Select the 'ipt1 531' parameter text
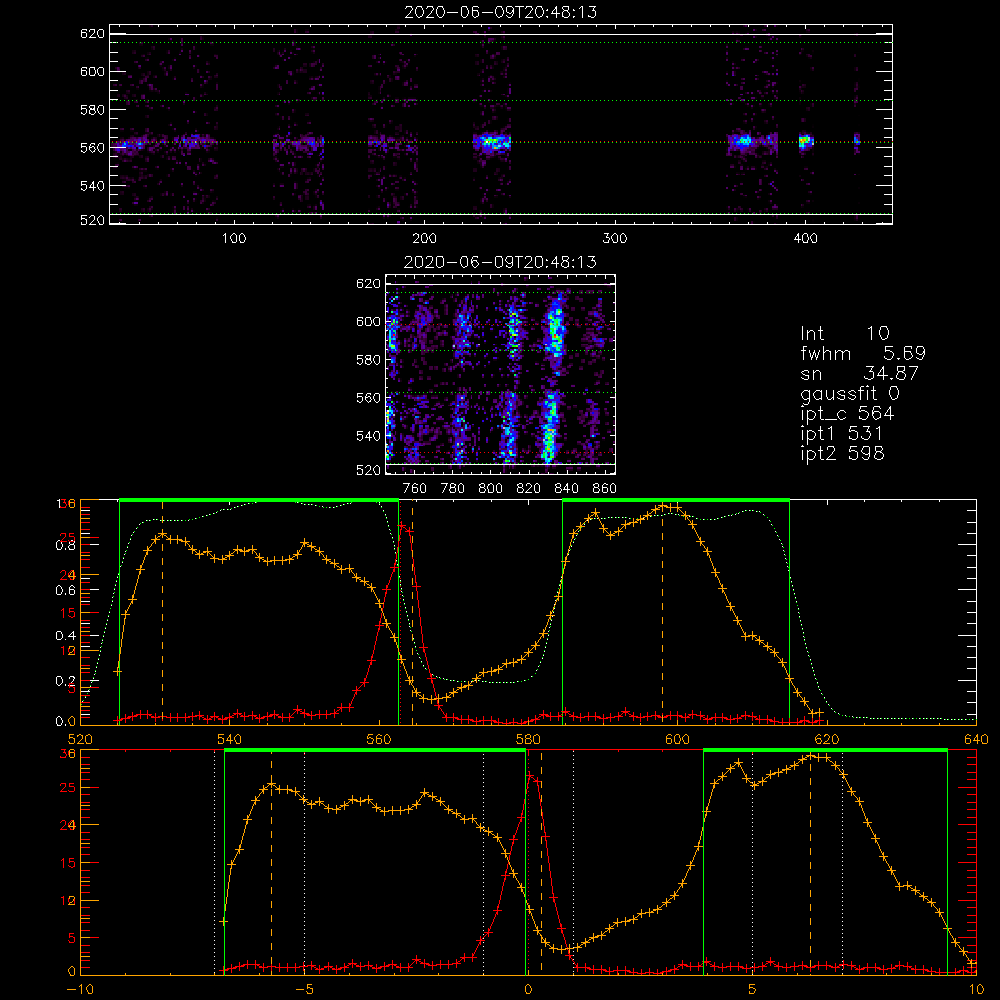This screenshot has width=1000, height=1000. click(842, 434)
